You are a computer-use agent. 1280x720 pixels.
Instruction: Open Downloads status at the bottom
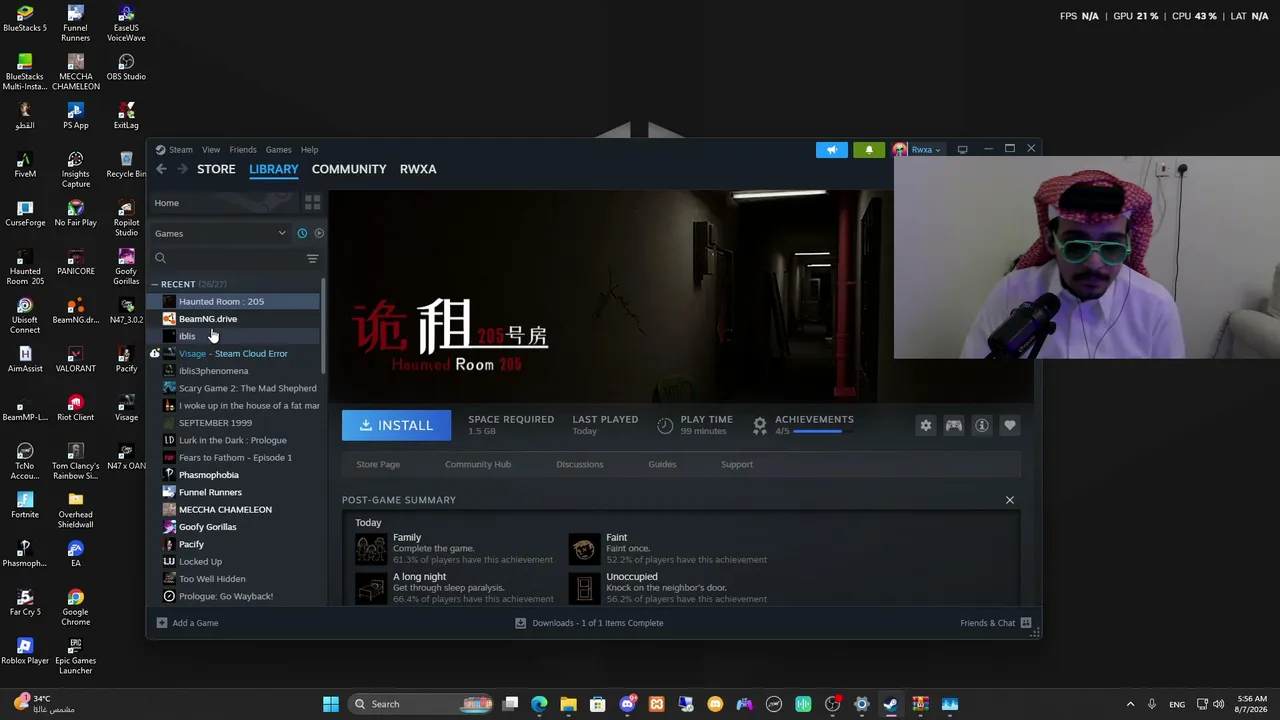click(589, 623)
